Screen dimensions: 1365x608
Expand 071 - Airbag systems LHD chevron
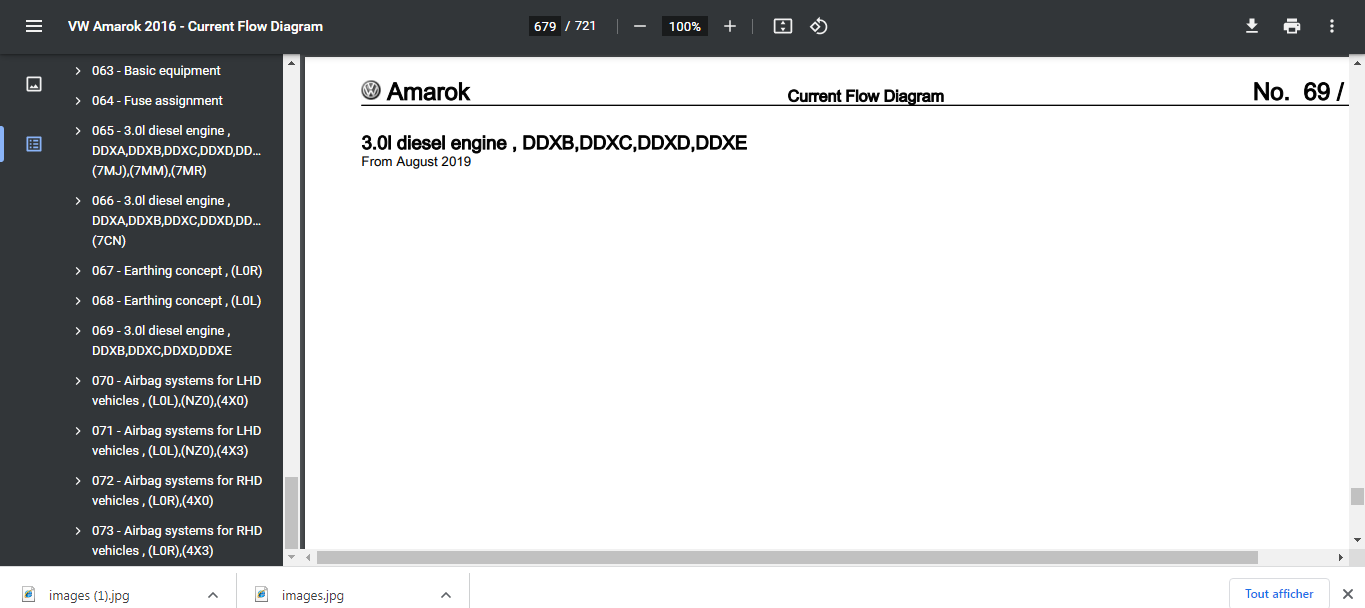[78, 431]
